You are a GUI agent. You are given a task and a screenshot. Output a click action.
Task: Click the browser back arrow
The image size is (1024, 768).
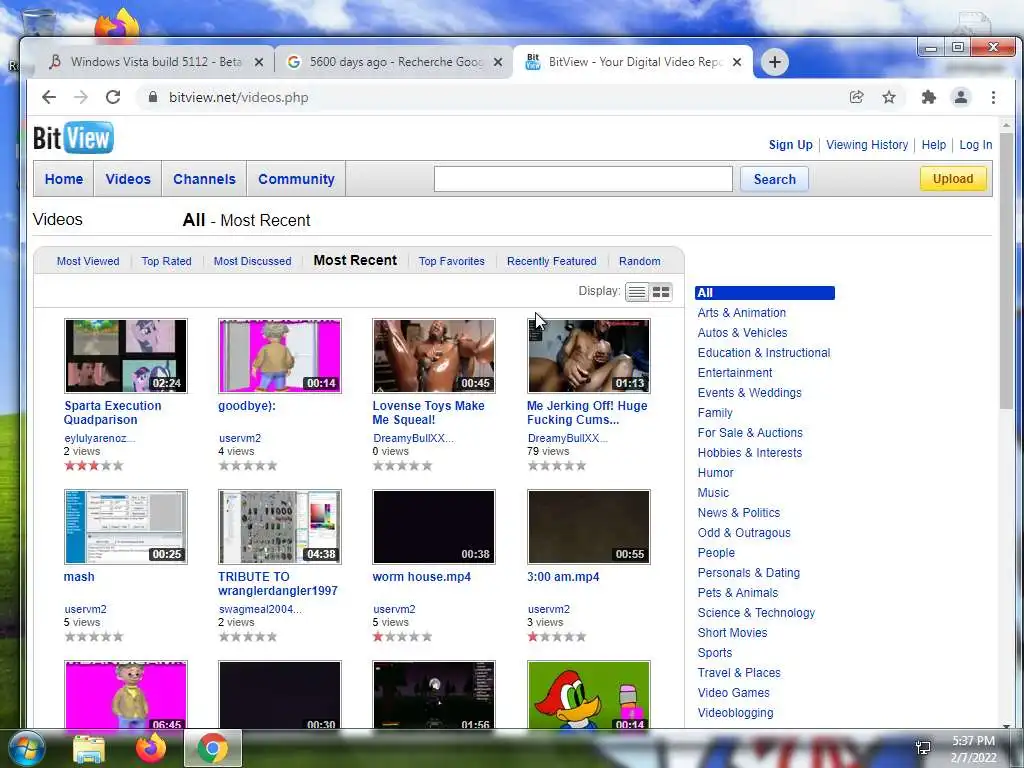coord(49,97)
